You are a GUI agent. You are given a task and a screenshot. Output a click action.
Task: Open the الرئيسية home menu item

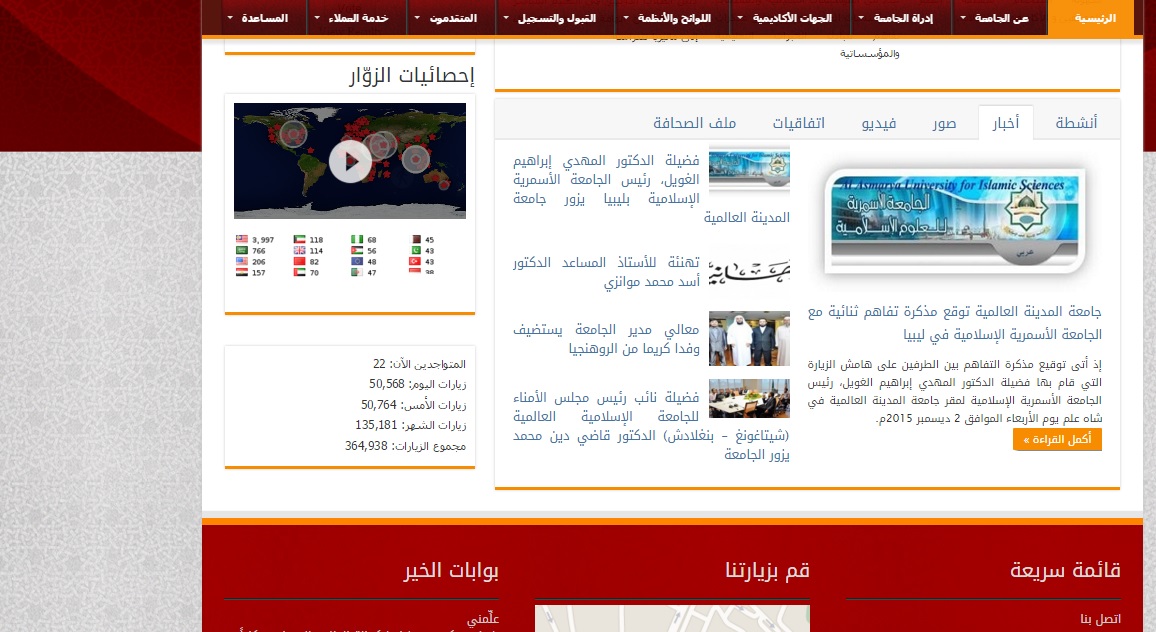click(1090, 18)
